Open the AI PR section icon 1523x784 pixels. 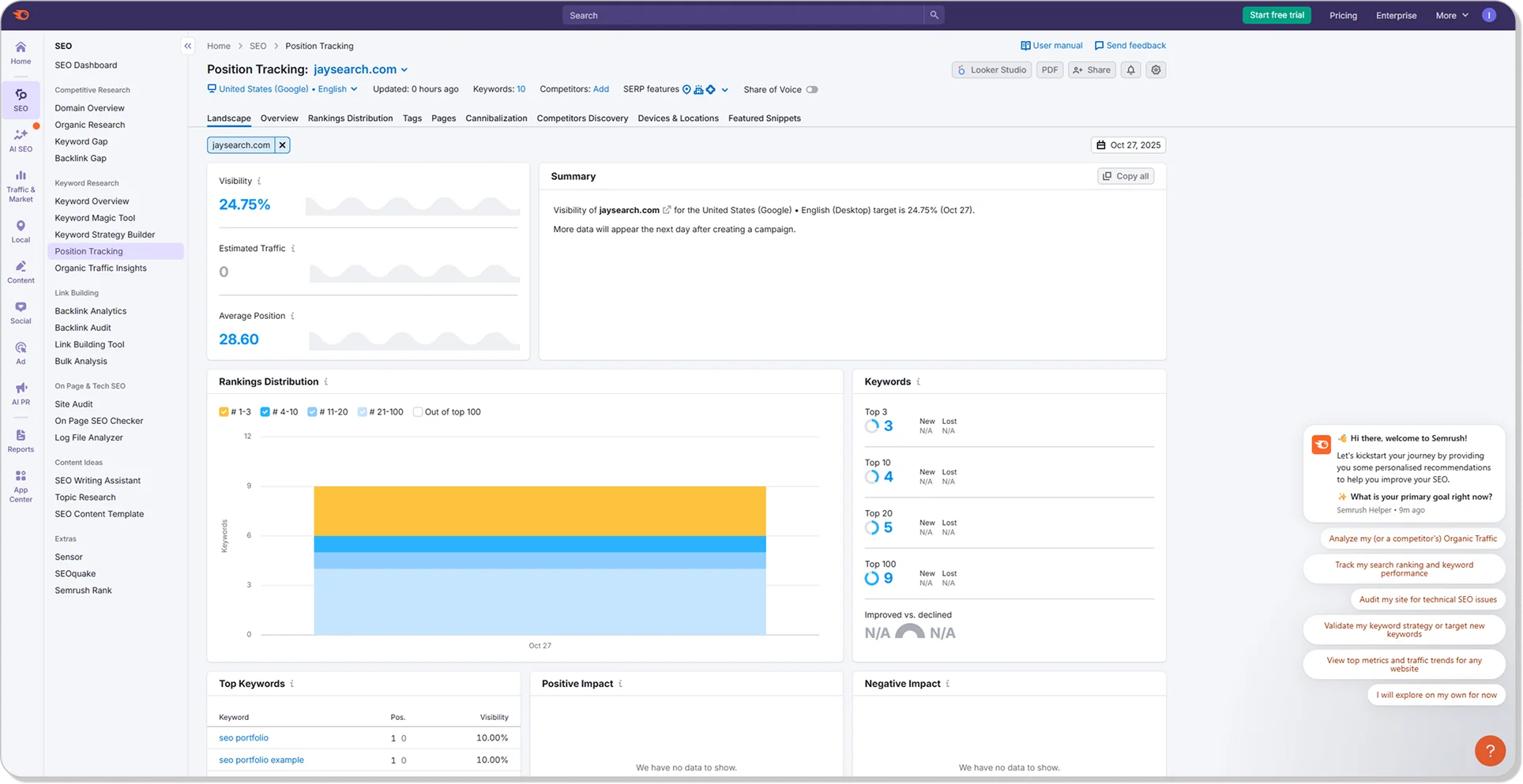[x=21, y=393]
